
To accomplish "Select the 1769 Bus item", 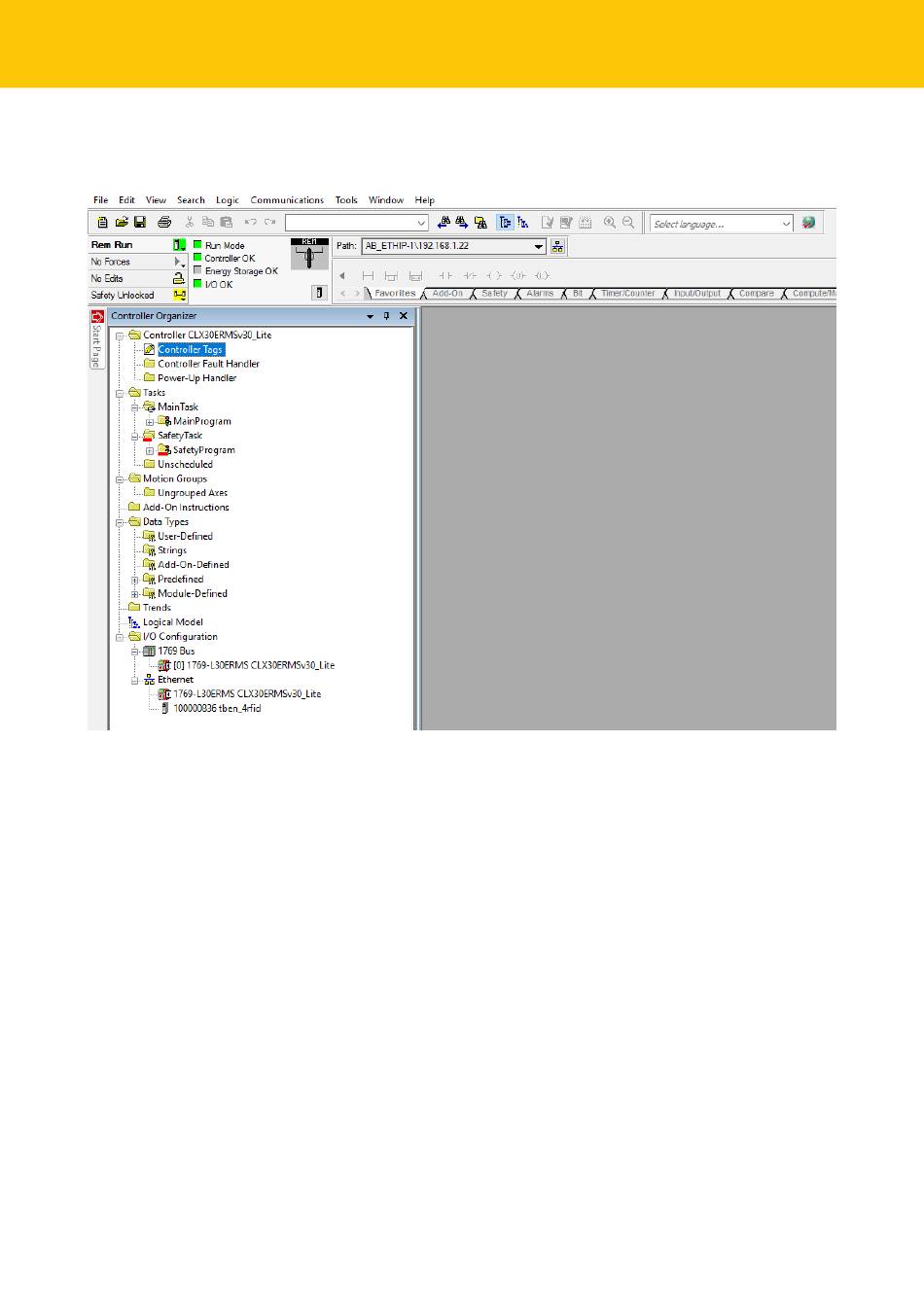I will pyautogui.click(x=176, y=652).
